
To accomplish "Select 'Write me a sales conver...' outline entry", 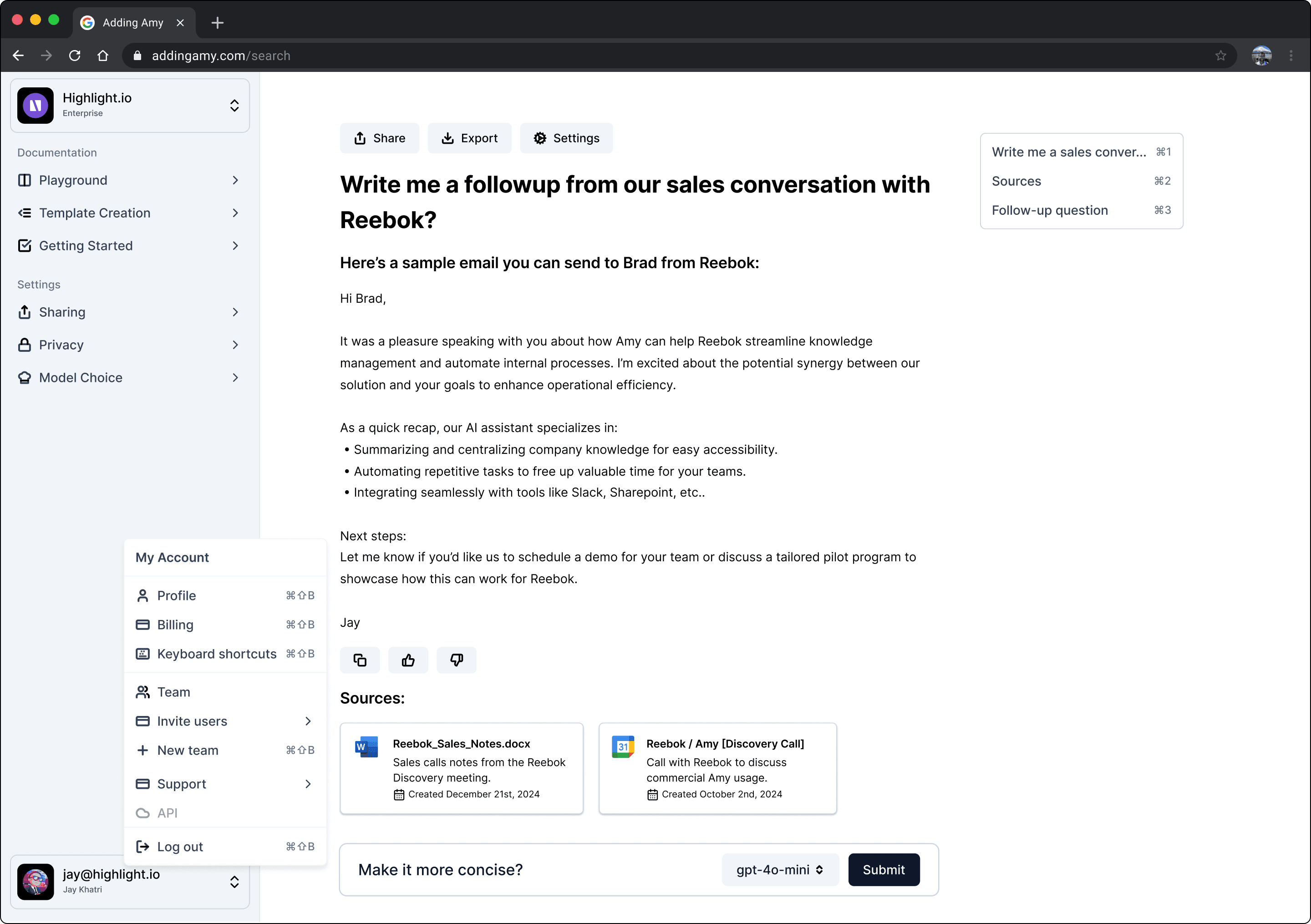I will pyautogui.click(x=1081, y=152).
